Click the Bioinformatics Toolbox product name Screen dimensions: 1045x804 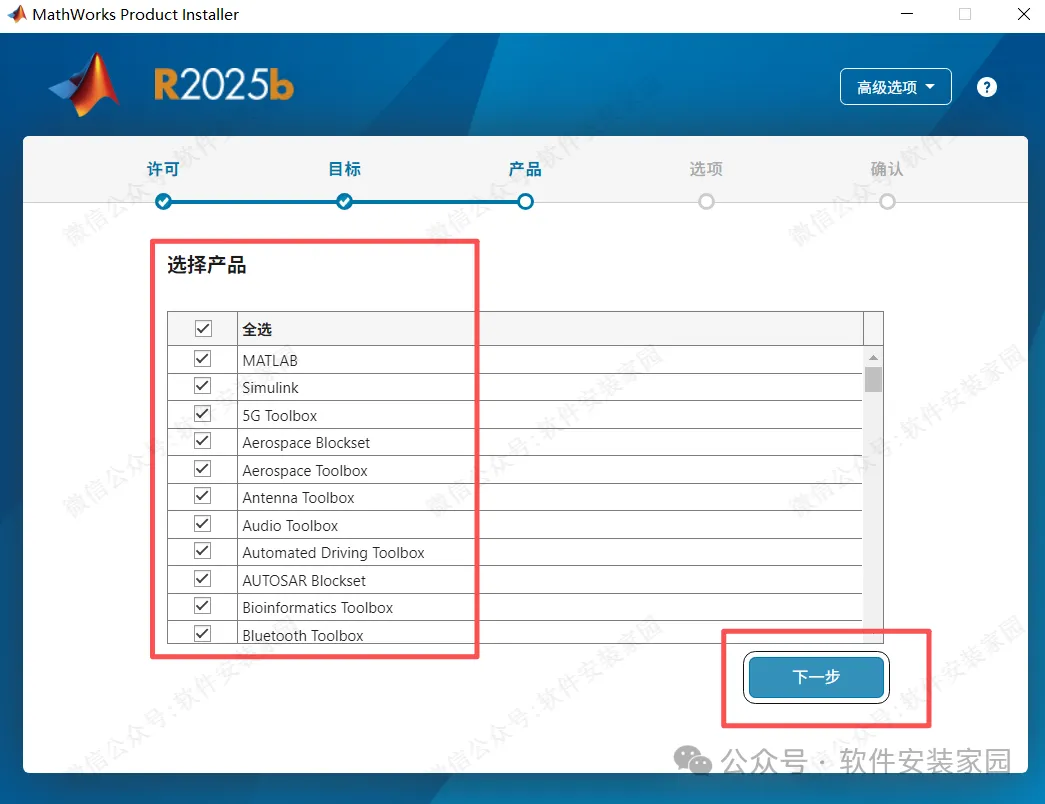coord(318,608)
